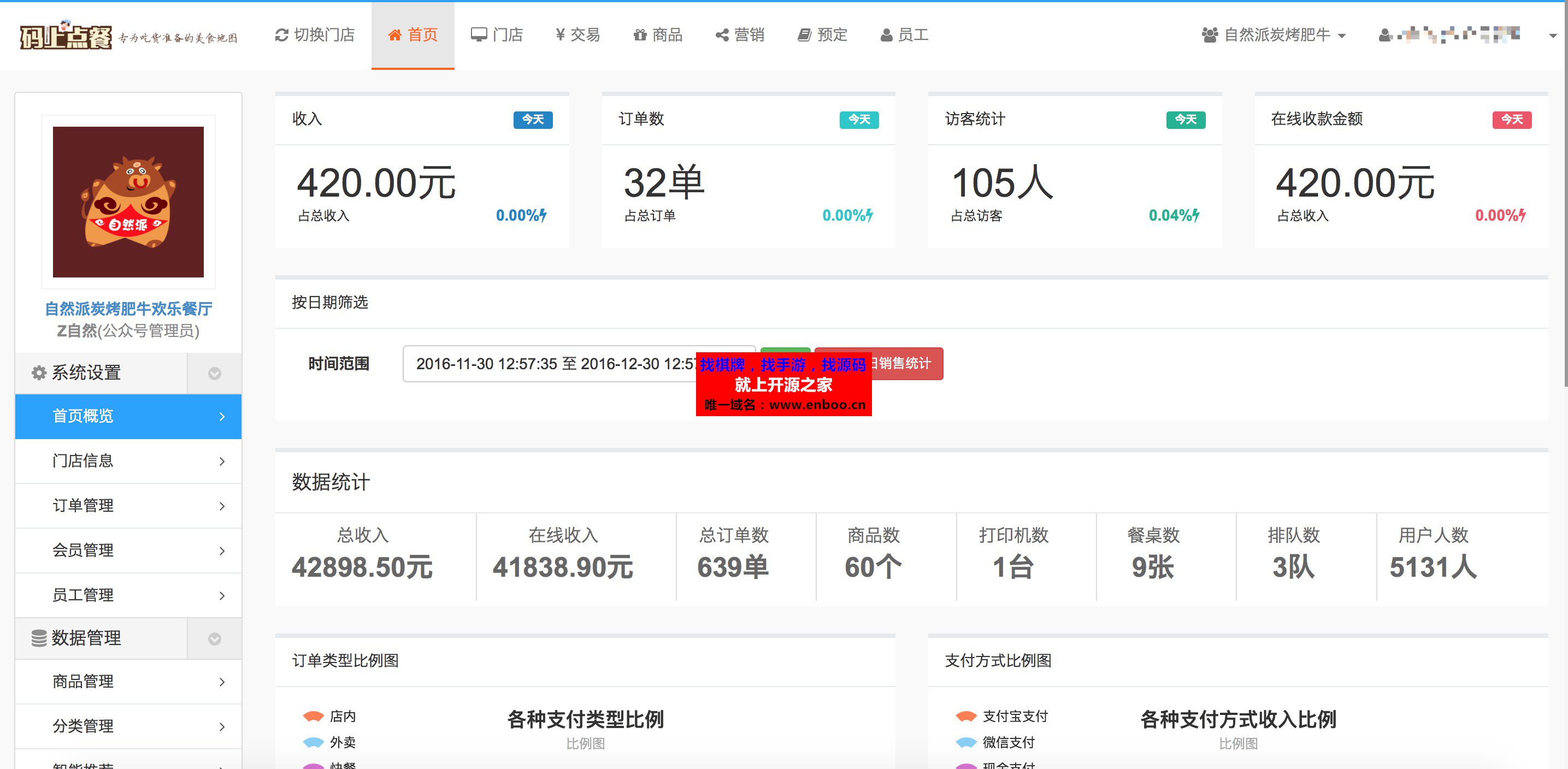The image size is (1568, 769).
Task: Click the book icon beside 预定
Action: coord(804,36)
